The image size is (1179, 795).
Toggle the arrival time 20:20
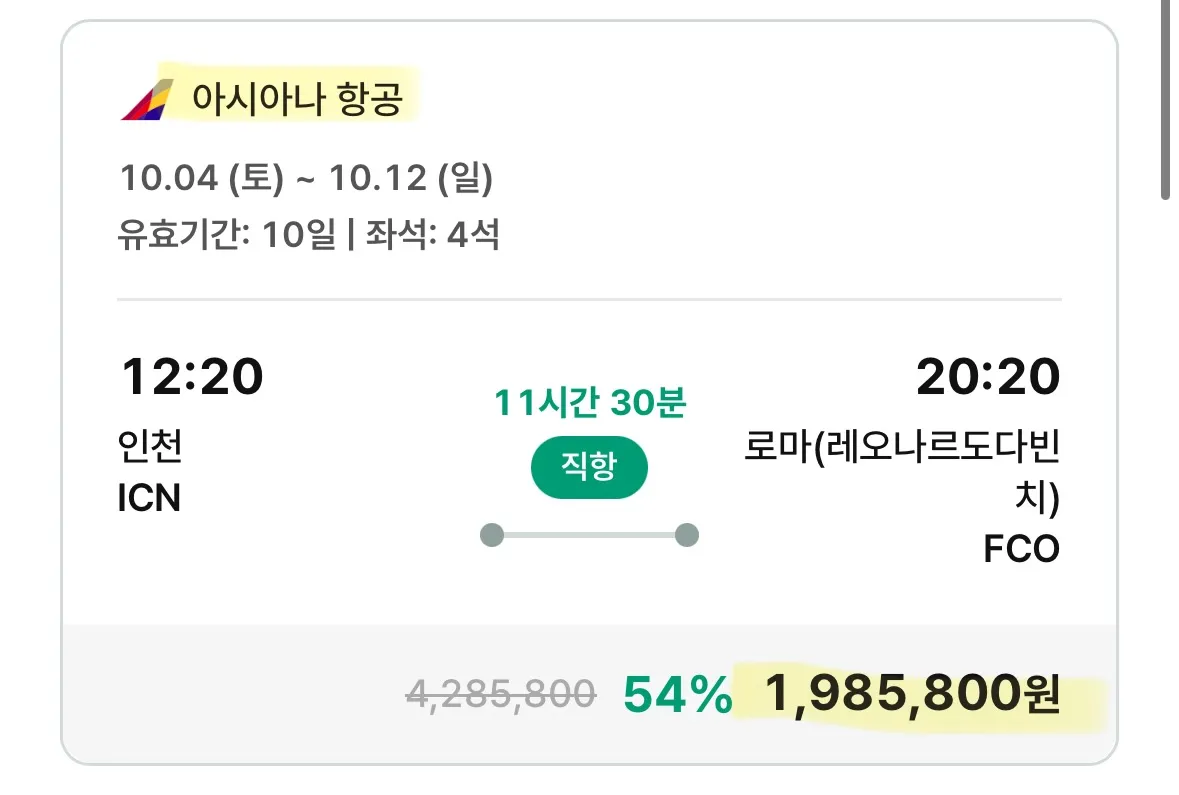pos(989,377)
